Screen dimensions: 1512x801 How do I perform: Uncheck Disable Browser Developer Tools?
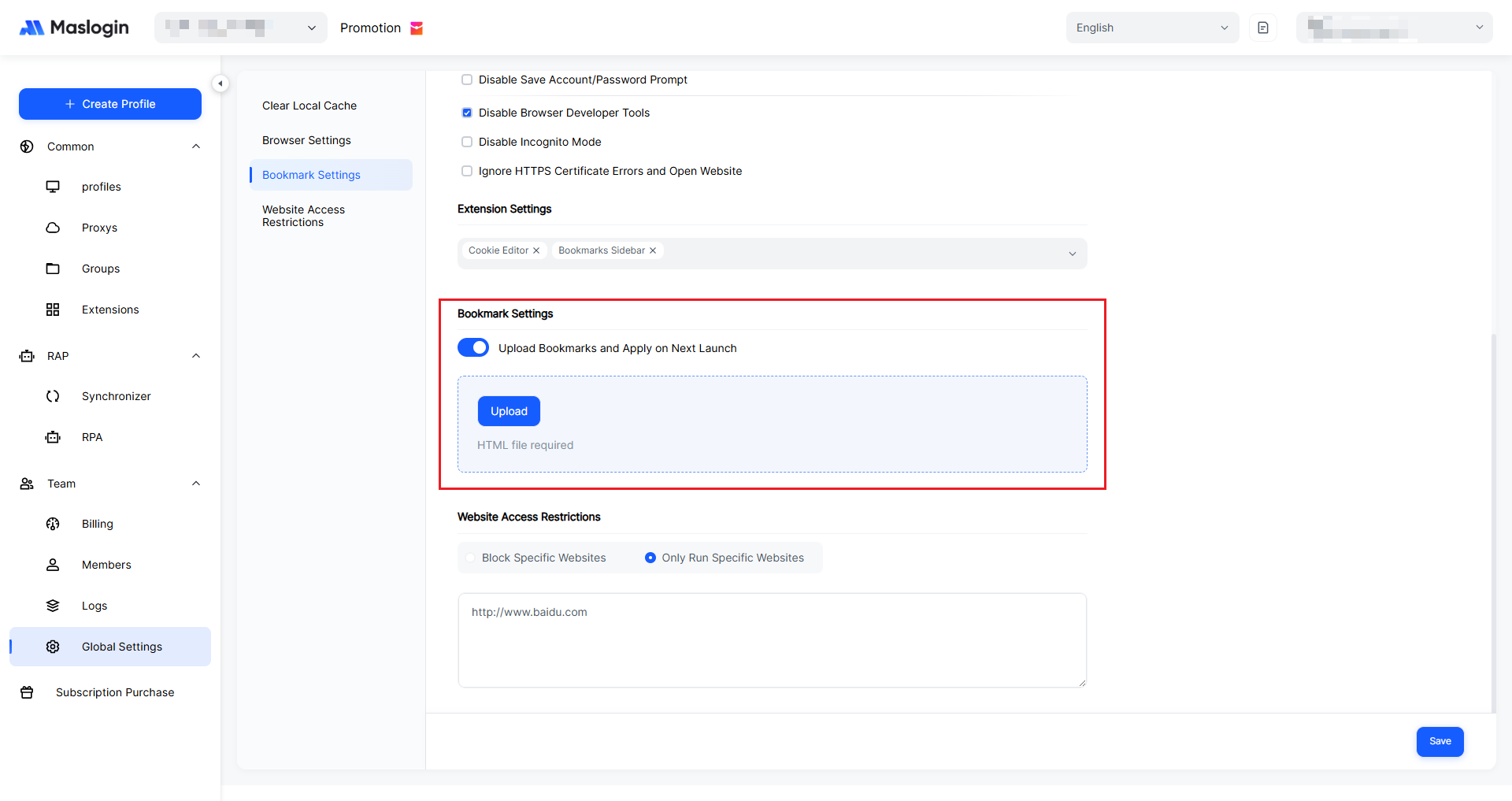coord(467,113)
